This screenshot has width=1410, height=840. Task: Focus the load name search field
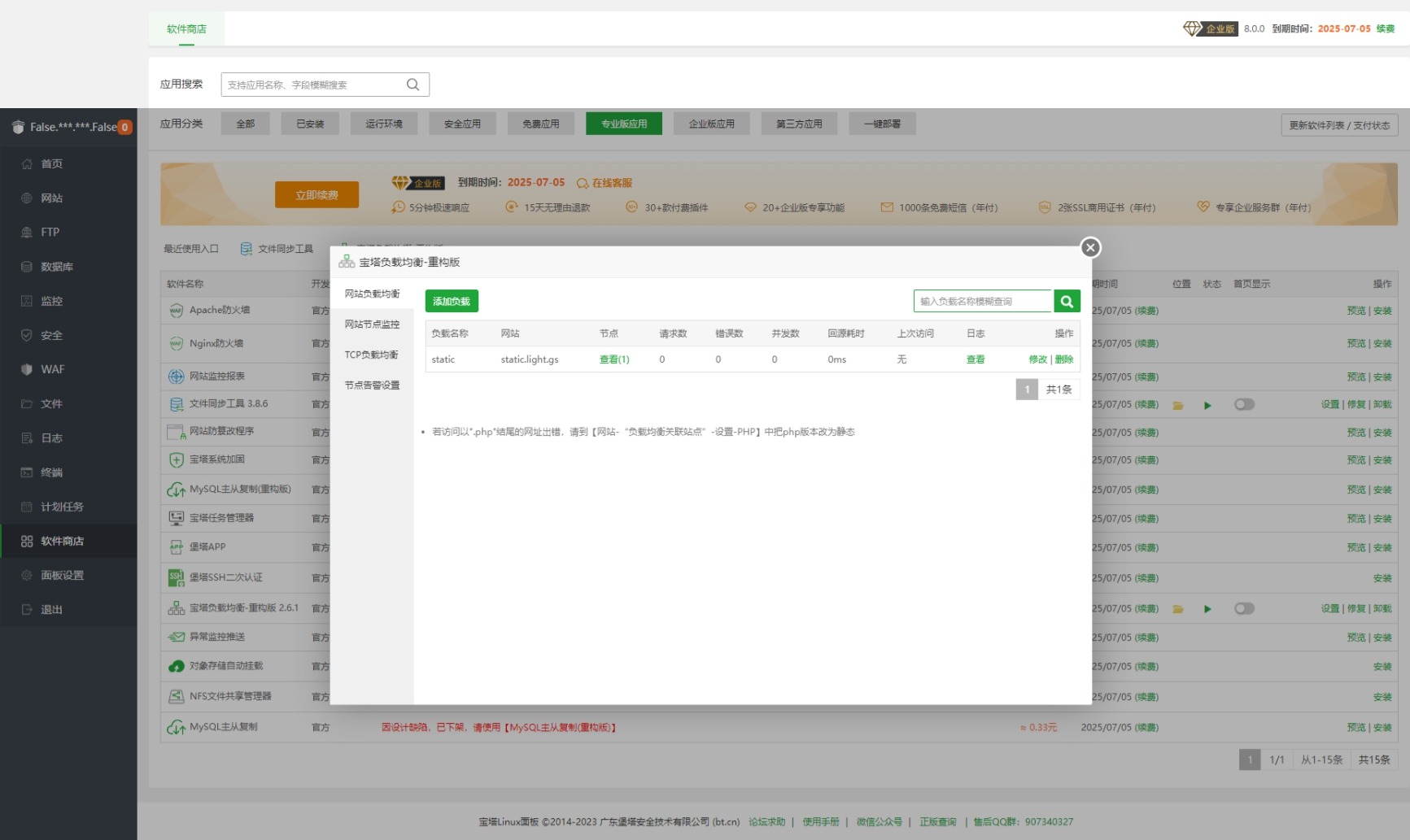(x=983, y=301)
